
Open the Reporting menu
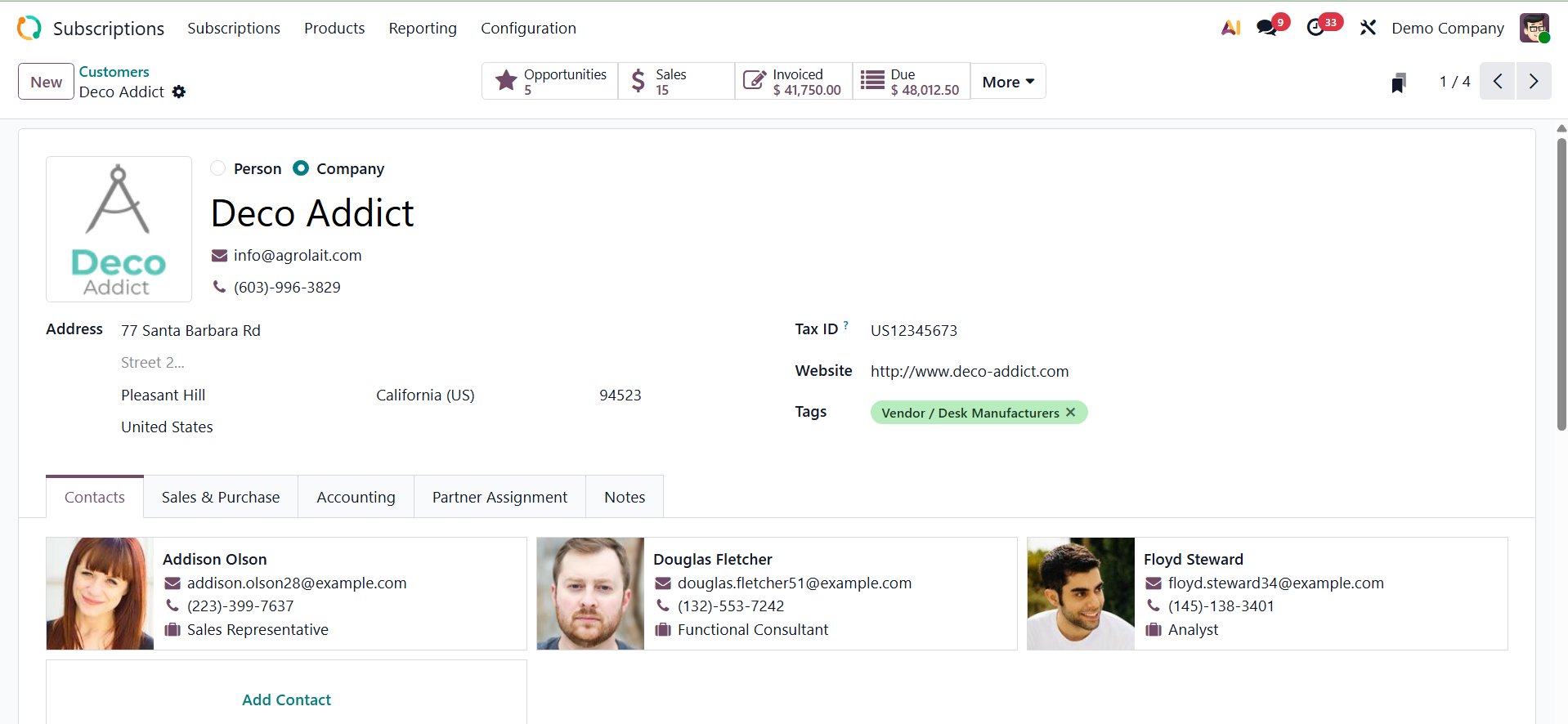pos(423,29)
